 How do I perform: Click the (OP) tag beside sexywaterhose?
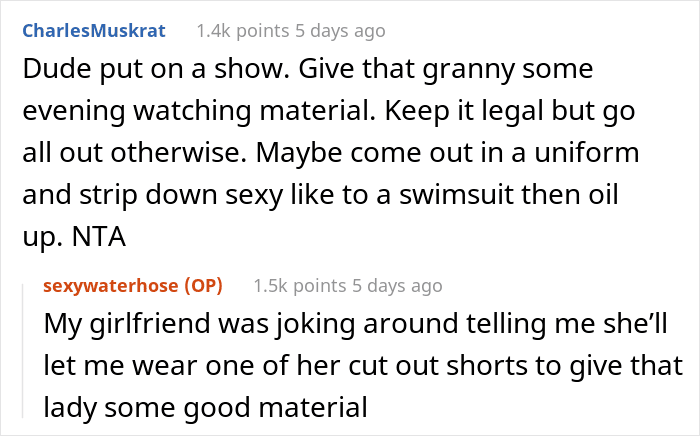tap(204, 286)
